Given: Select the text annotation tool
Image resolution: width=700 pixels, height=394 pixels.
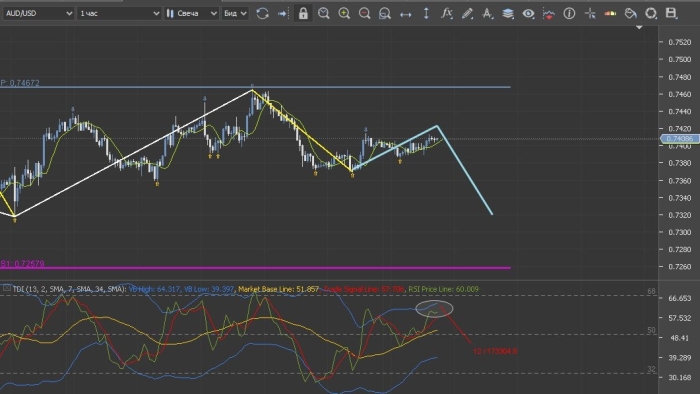Looking at the screenshot, I should pos(488,13).
